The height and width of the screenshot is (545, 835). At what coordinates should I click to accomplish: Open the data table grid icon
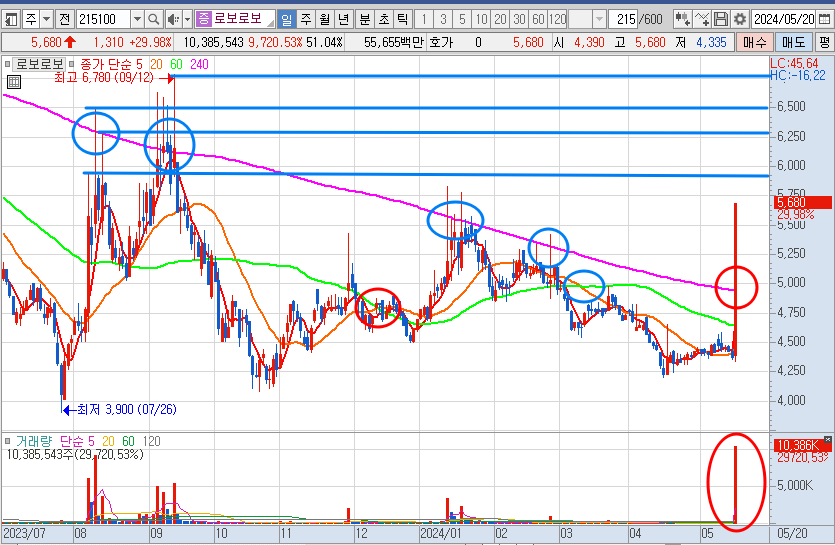coord(14,82)
